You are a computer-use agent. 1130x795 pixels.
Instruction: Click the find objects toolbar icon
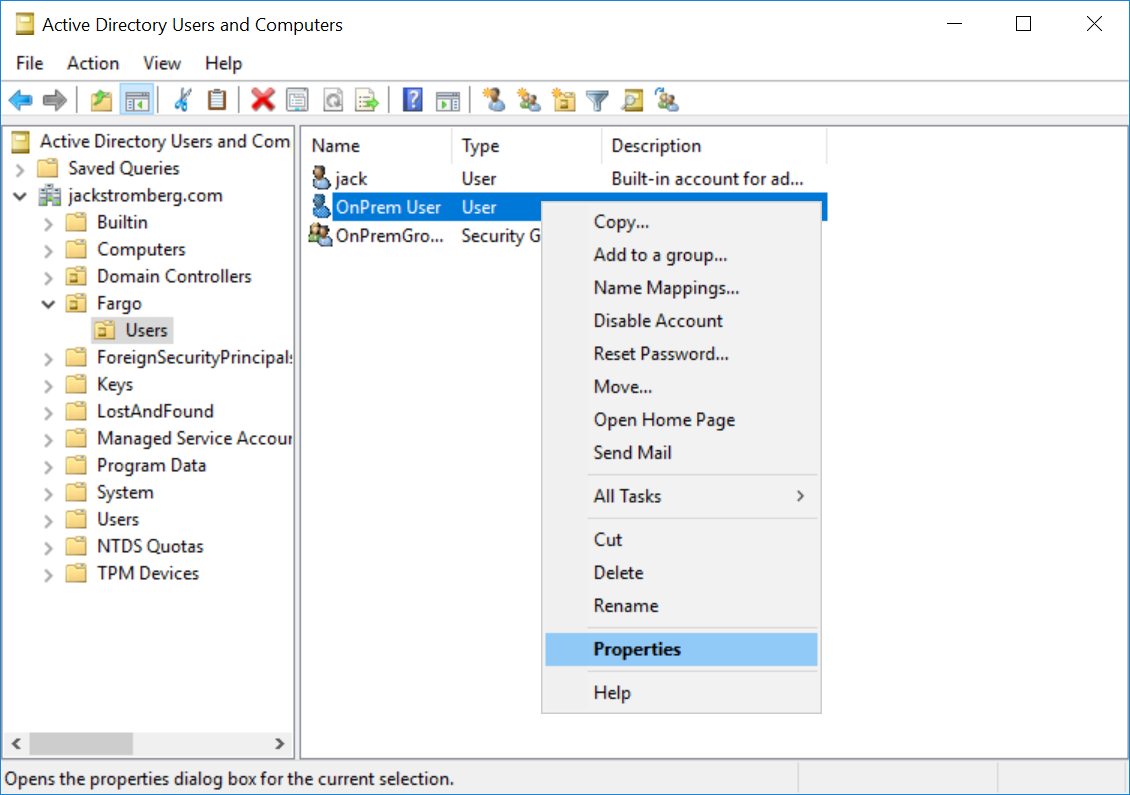tap(632, 99)
